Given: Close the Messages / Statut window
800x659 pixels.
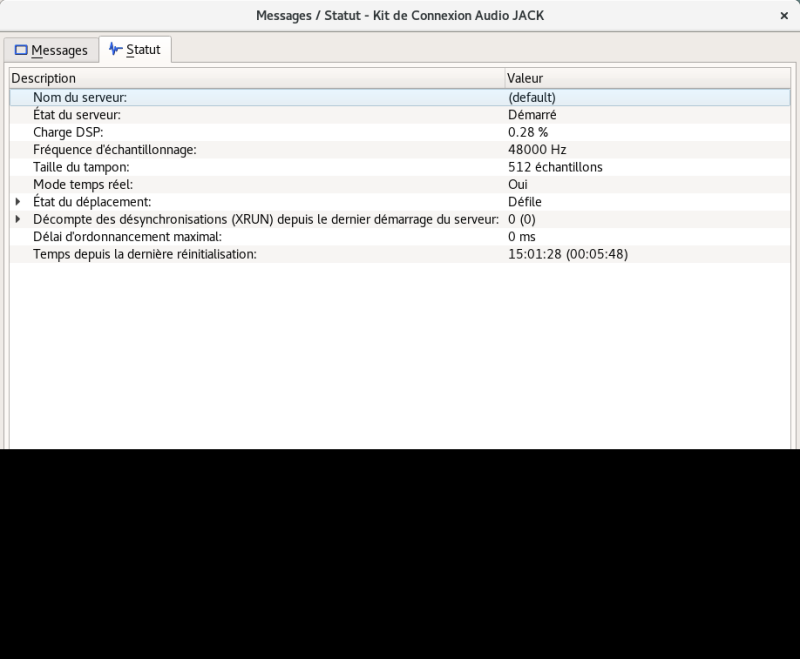Looking at the screenshot, I should (x=784, y=16).
